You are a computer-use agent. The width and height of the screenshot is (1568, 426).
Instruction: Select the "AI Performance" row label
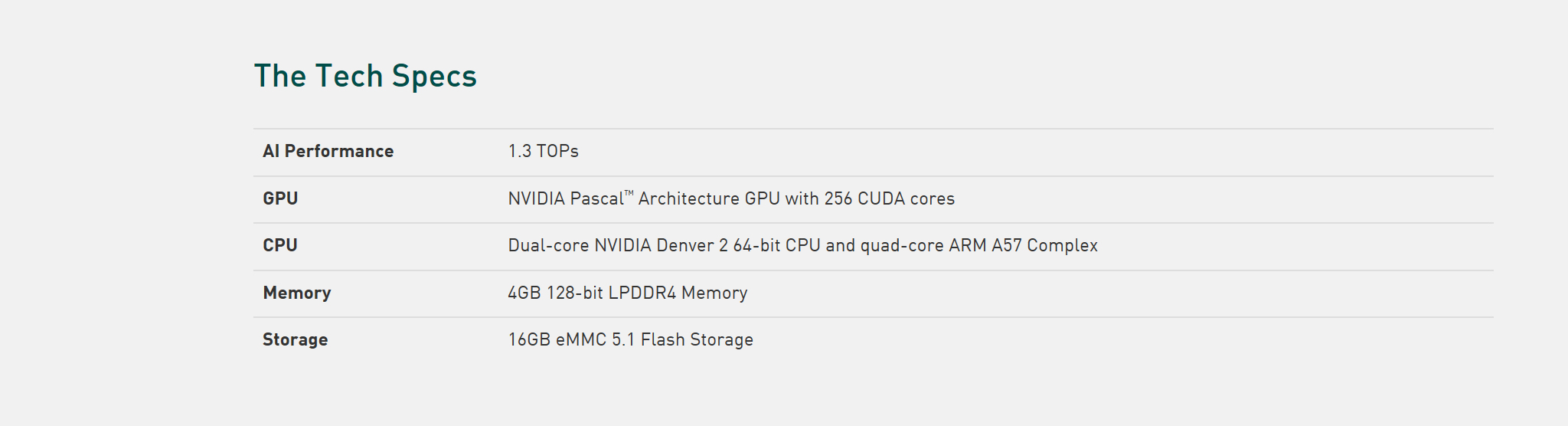tap(328, 152)
